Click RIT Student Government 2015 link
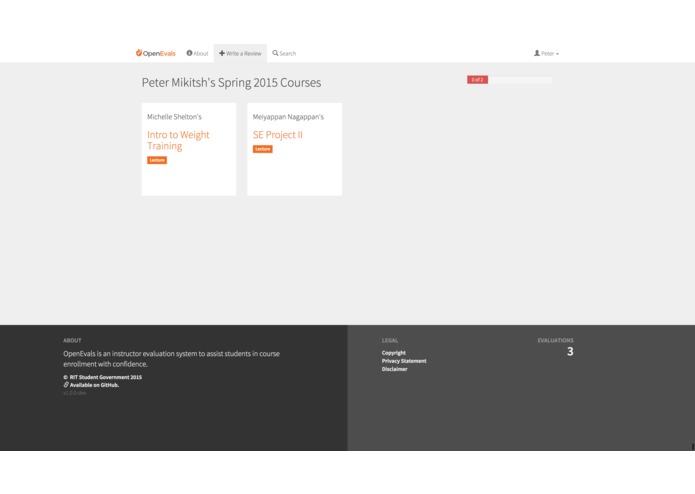Image resolution: width=695 pixels, height=494 pixels. click(105, 377)
